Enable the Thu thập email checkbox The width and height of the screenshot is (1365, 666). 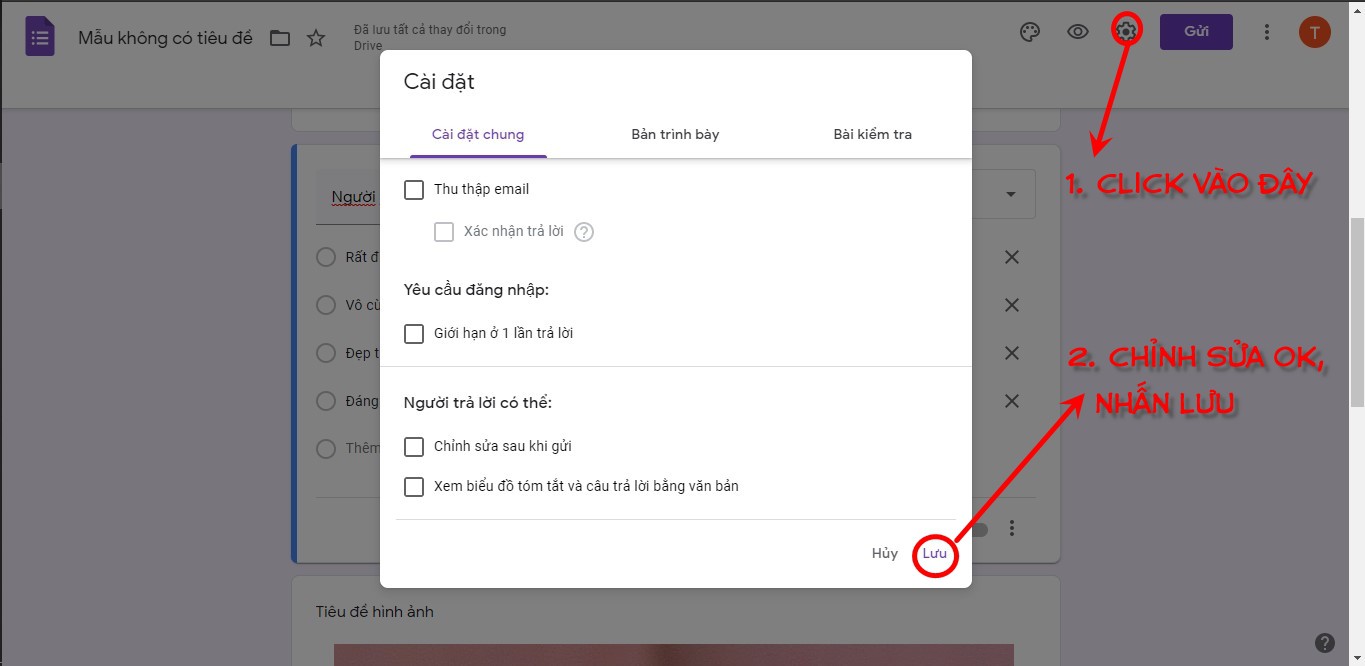click(414, 189)
